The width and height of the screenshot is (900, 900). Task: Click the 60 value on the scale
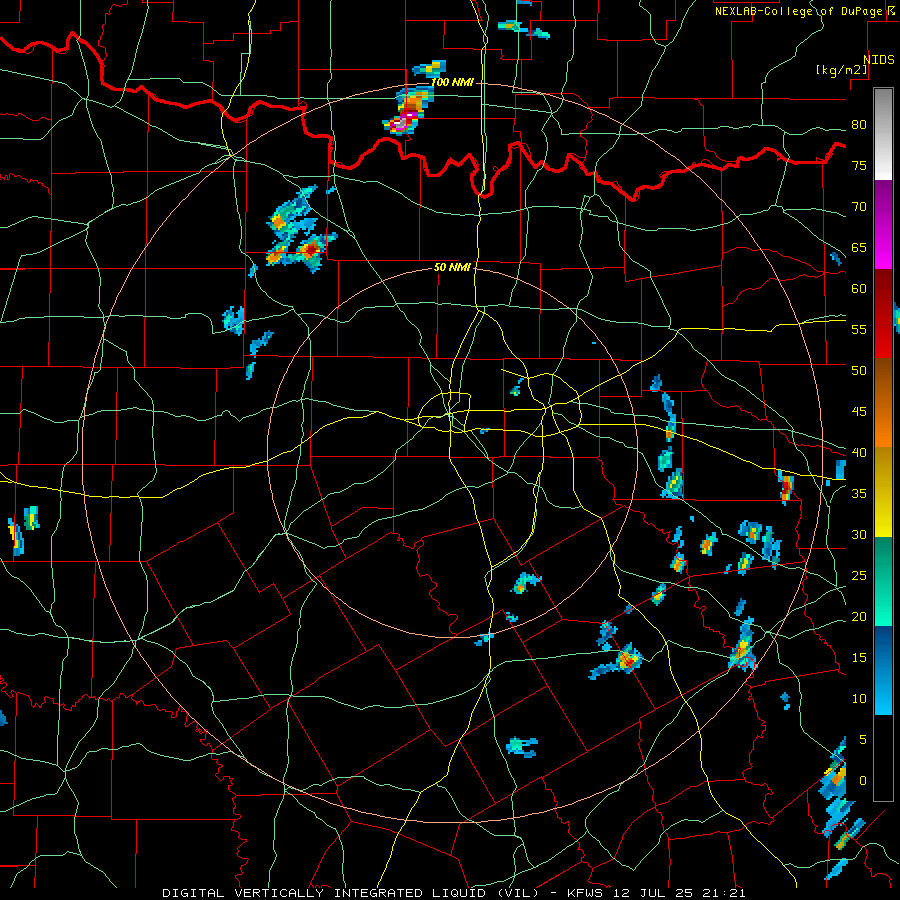pos(859,289)
